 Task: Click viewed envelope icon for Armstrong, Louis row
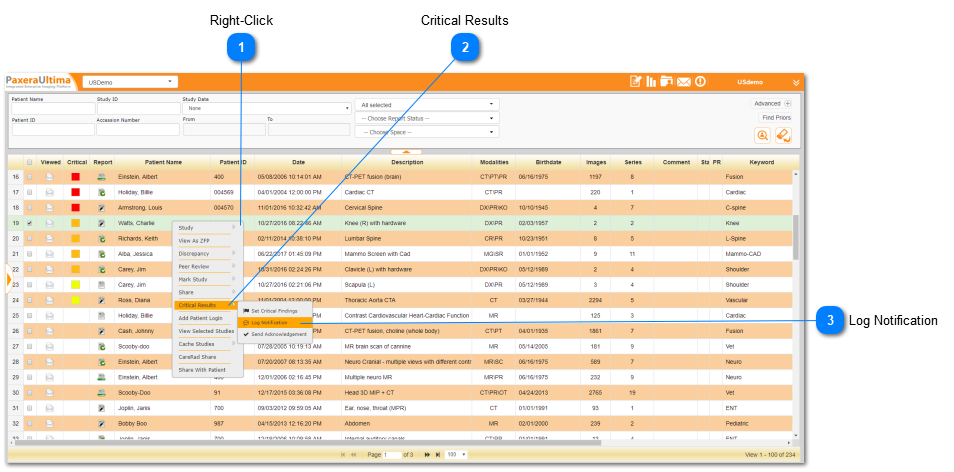click(x=50, y=208)
